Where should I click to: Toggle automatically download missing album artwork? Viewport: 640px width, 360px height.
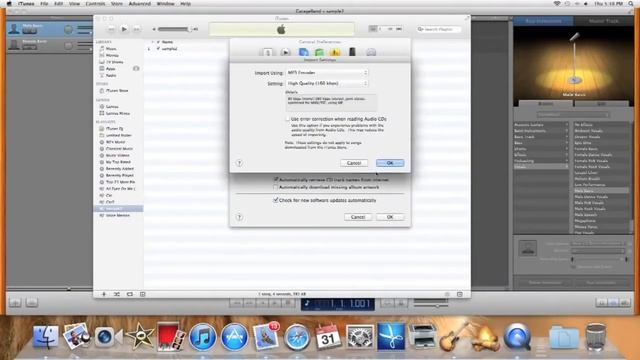coord(276,187)
